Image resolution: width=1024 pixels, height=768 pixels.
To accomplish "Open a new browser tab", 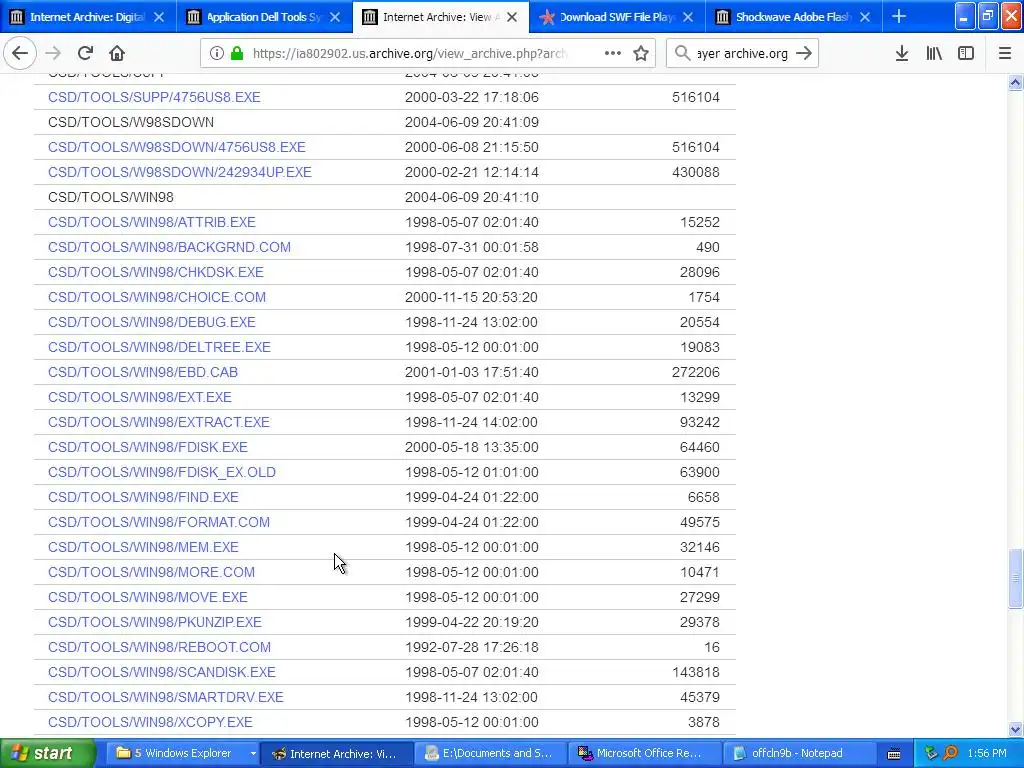I will [x=899, y=17].
